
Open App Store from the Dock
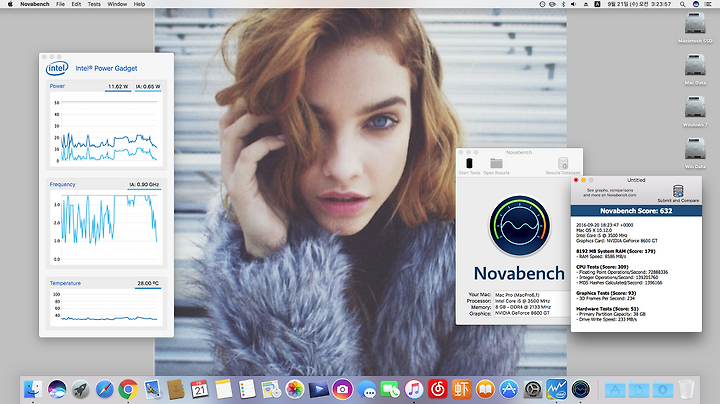point(509,389)
